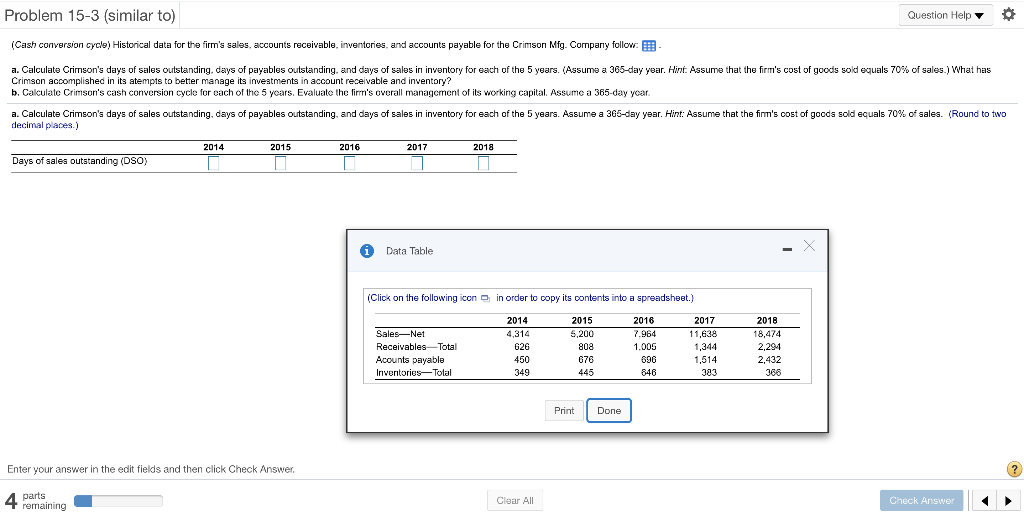Click the 2014 accounts payable value 450
Image resolution: width=1024 pixels, height=521 pixels.
coord(522,359)
